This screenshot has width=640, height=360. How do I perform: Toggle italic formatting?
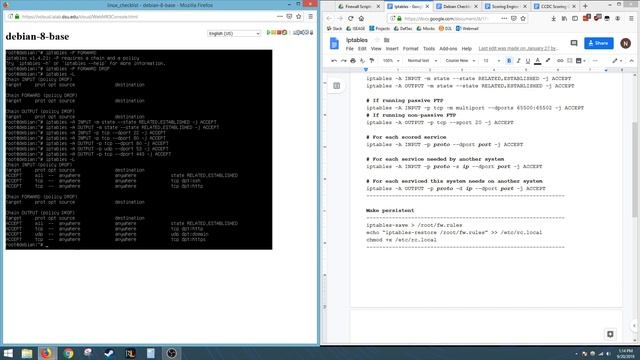coord(518,61)
